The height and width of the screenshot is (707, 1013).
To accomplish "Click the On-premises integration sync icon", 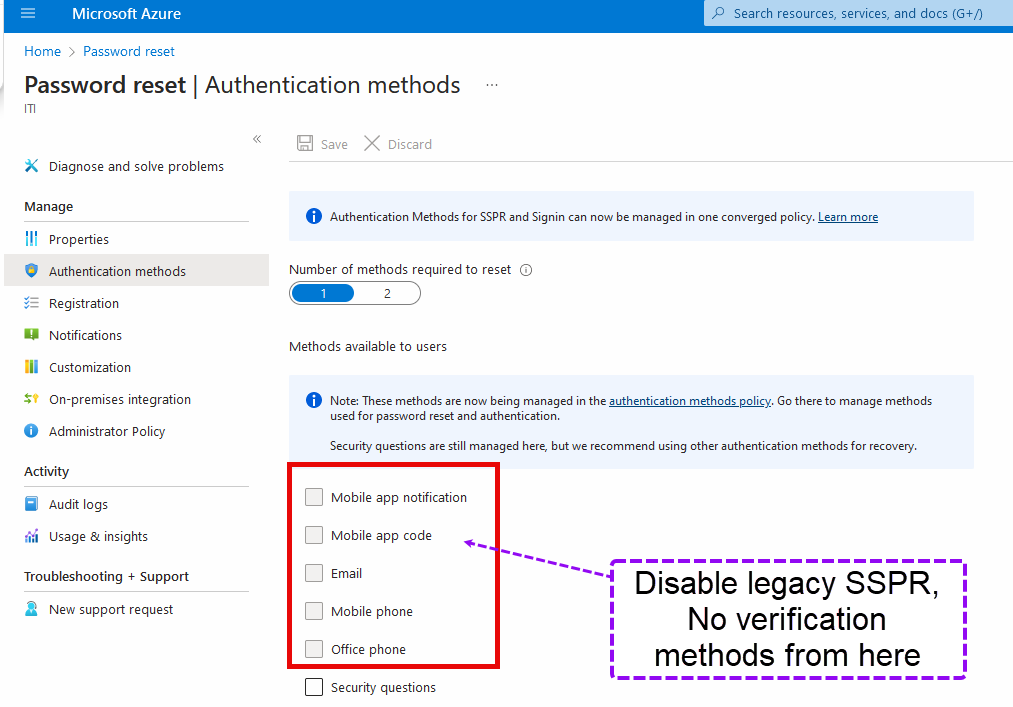I will pyautogui.click(x=31, y=399).
